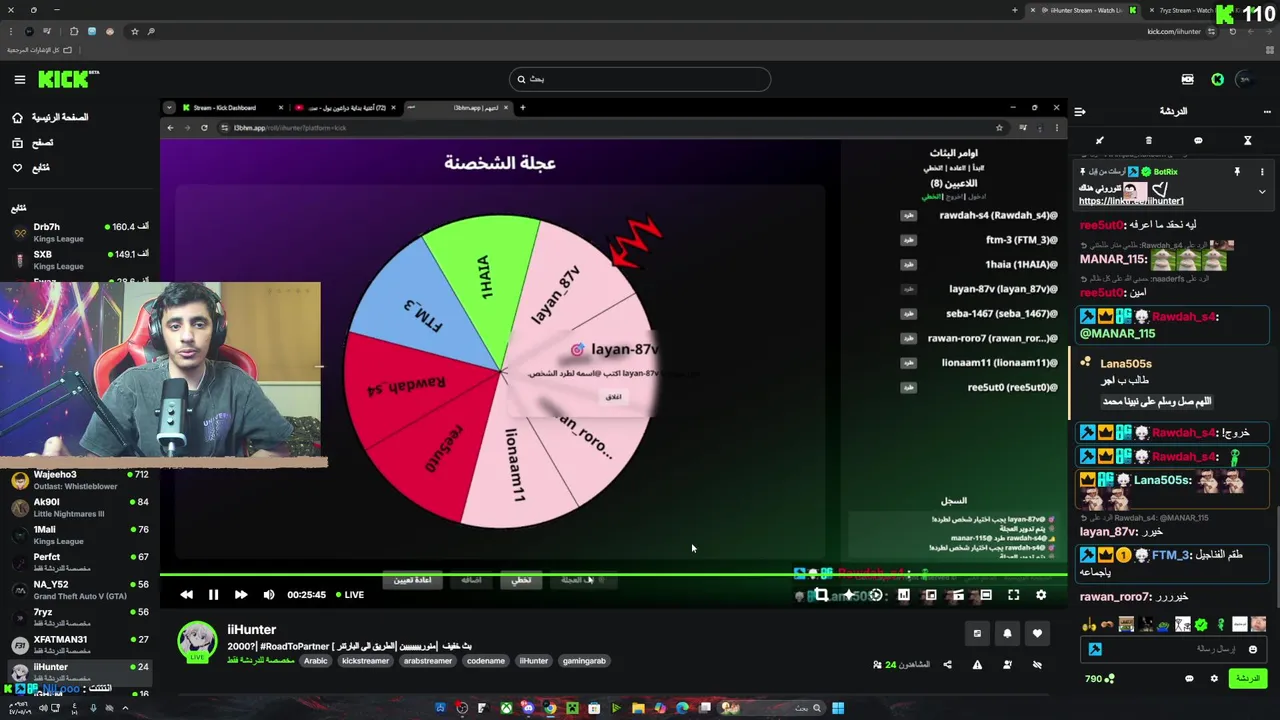Open the linktr.ee iihunter1 link
1280x720 pixels.
pos(1131,201)
